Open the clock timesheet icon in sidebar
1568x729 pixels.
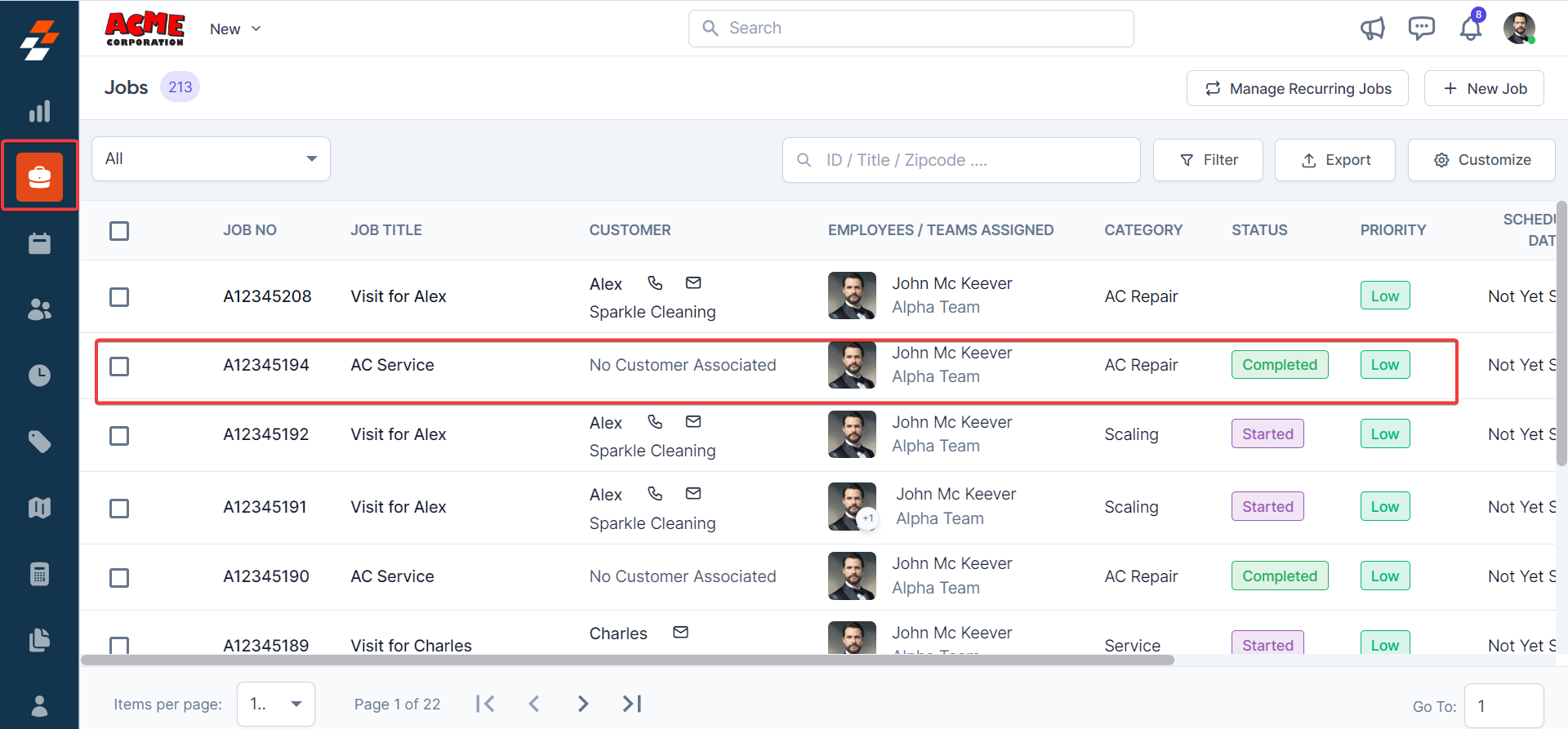pos(39,376)
